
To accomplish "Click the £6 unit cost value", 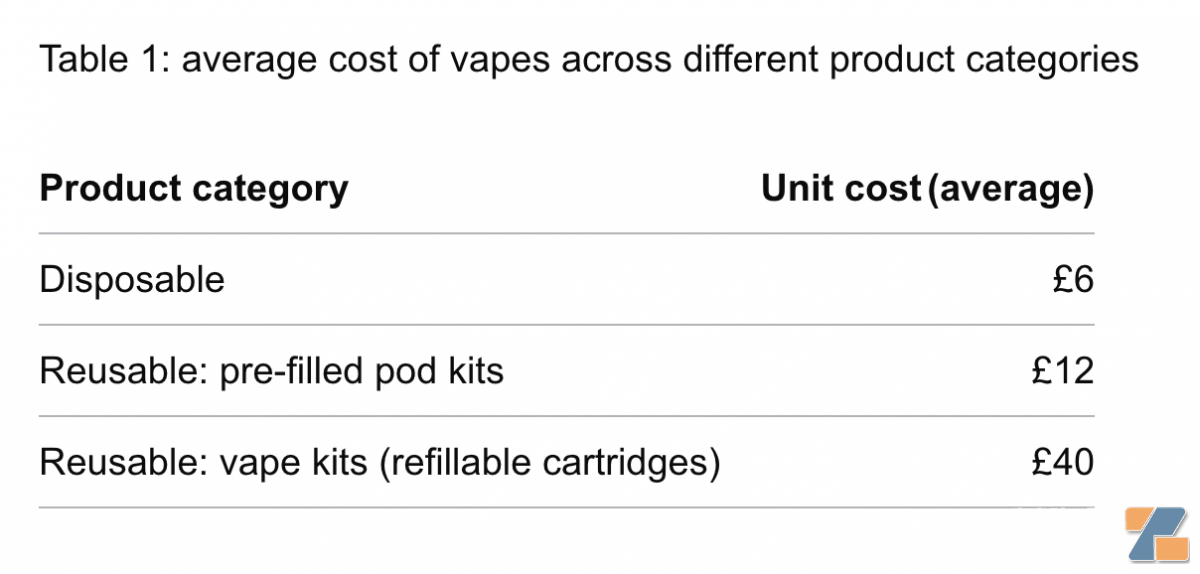I will pos(1073,279).
